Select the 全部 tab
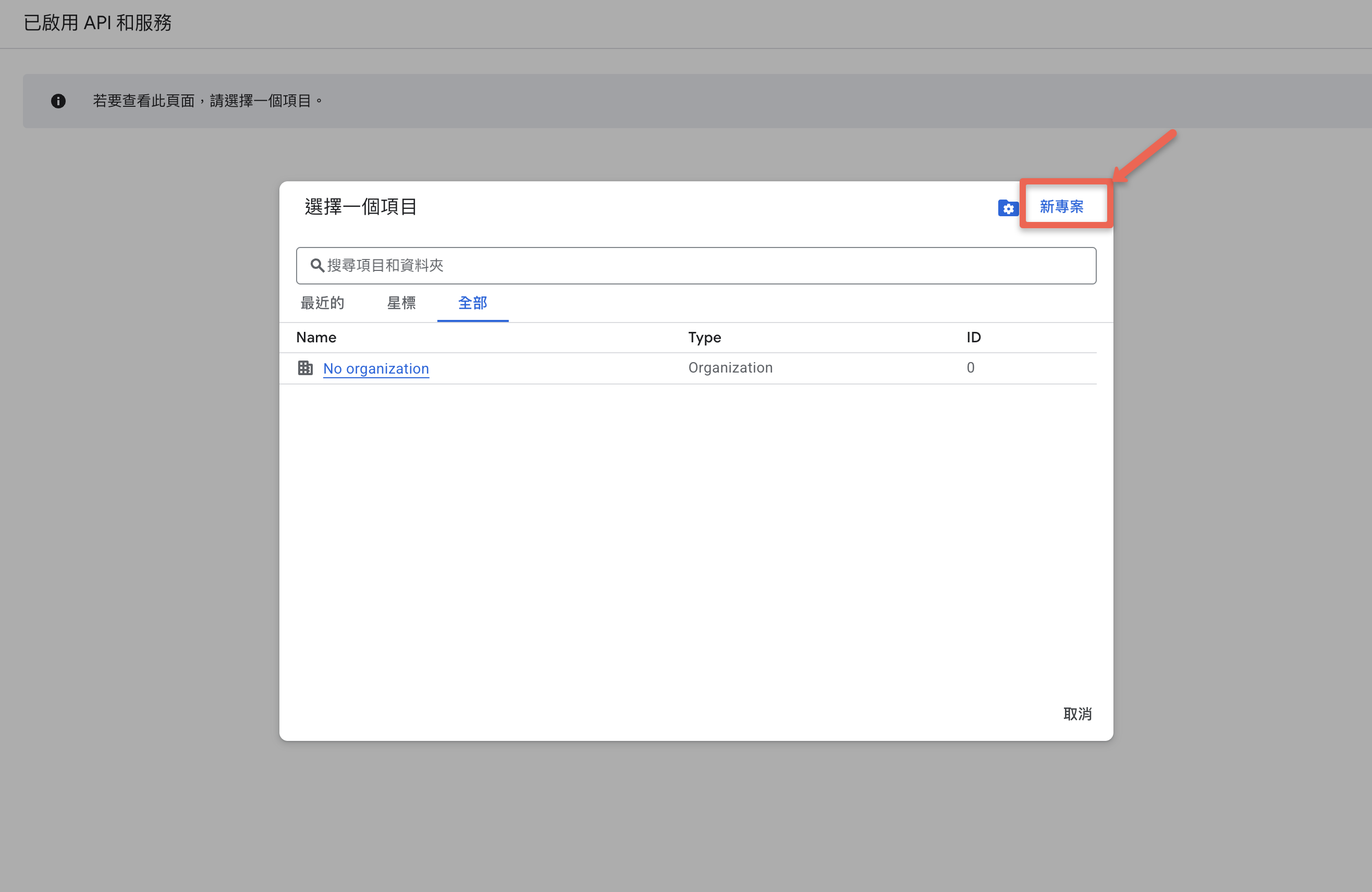Screen dimensions: 1372x892 [x=472, y=303]
